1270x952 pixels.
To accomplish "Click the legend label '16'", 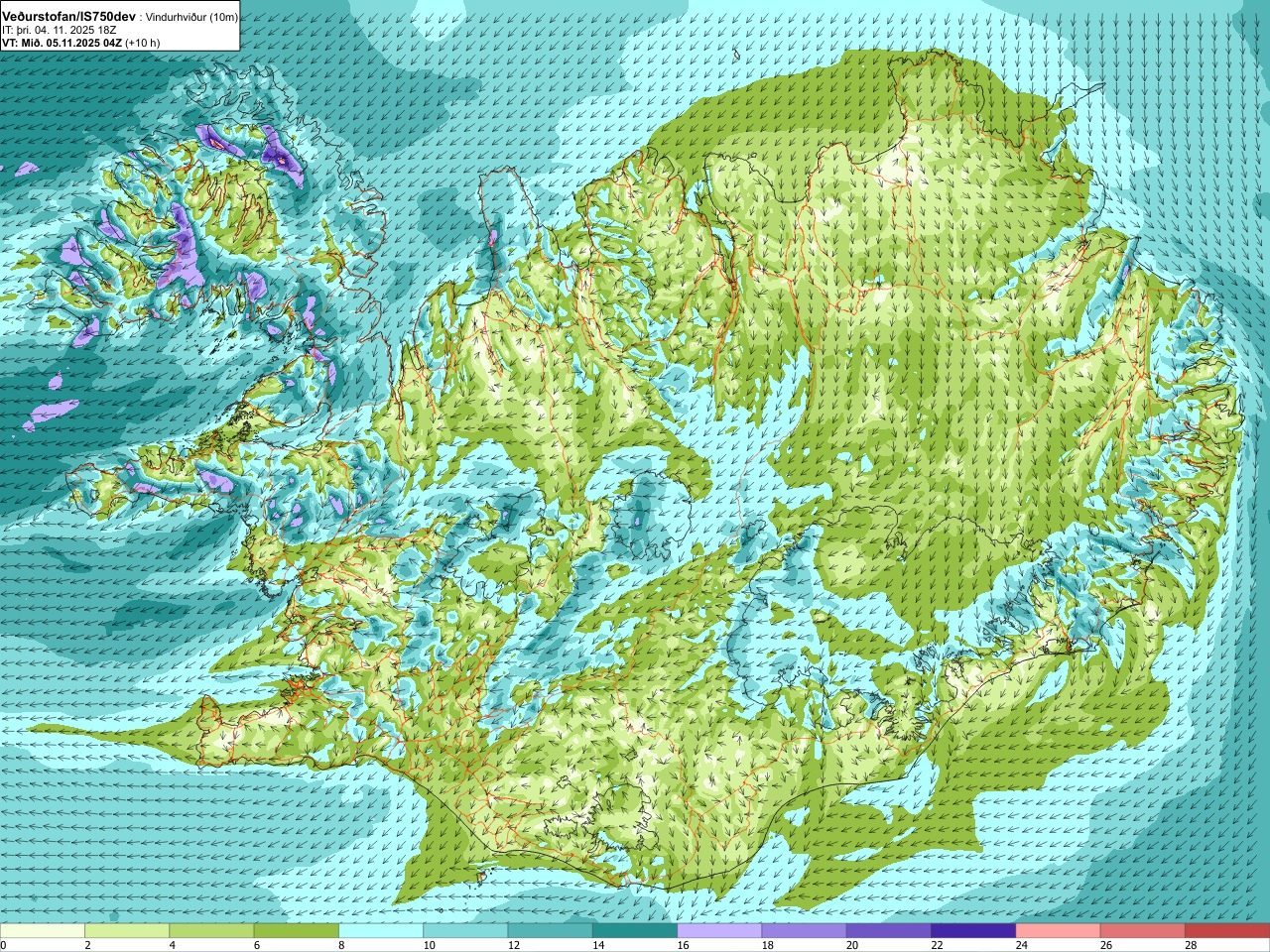I will pyautogui.click(x=685, y=945).
